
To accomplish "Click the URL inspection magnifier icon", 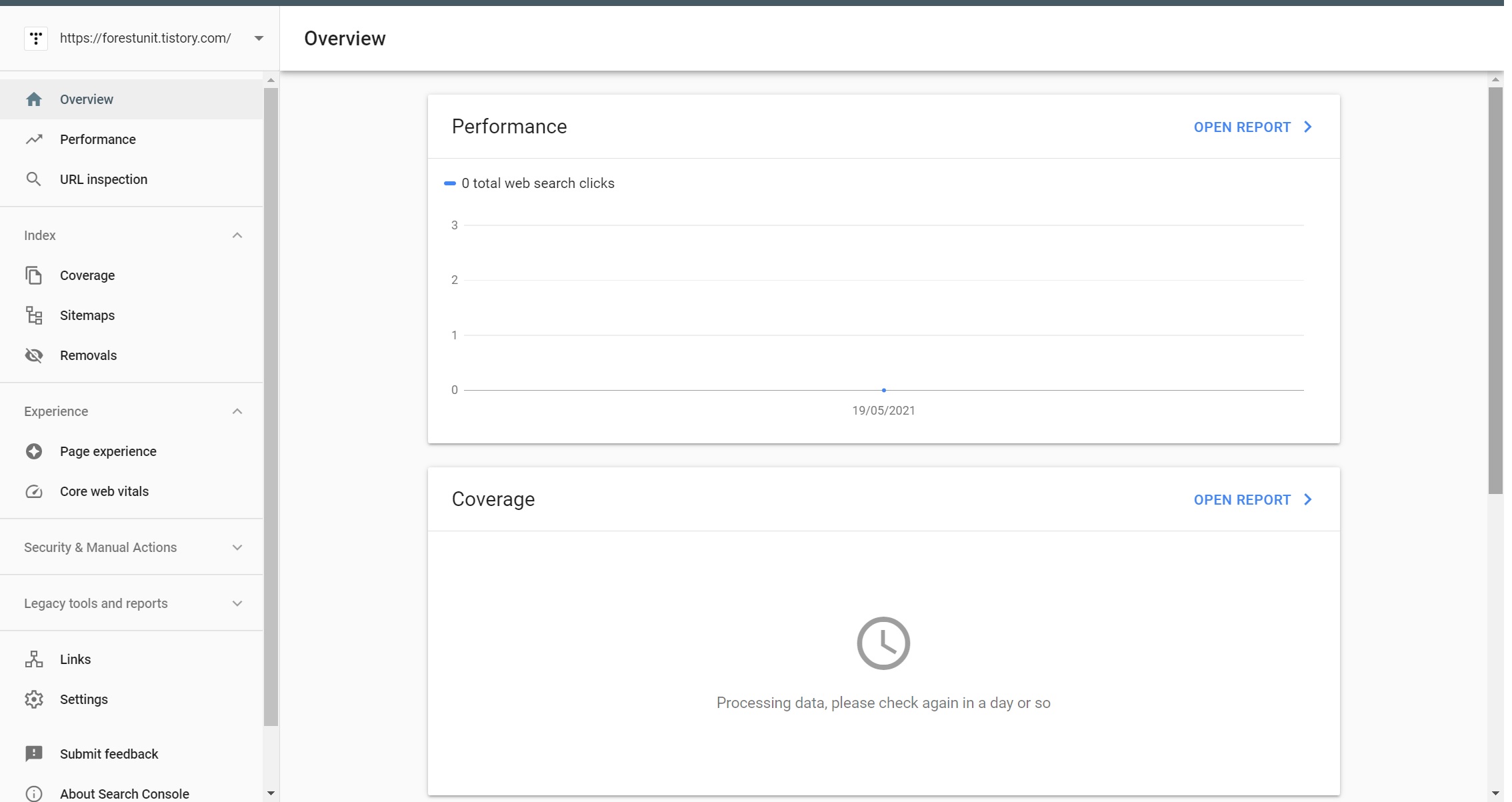I will tap(33, 179).
